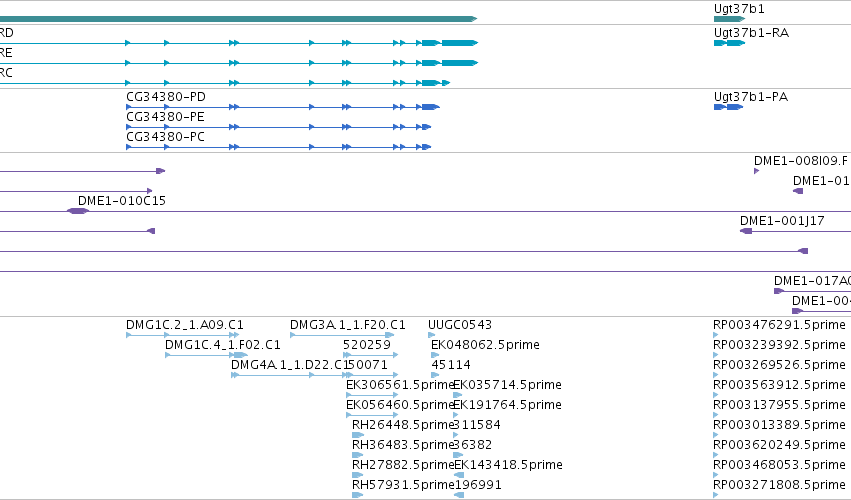Click the UUGC0543 feature label

(460, 325)
